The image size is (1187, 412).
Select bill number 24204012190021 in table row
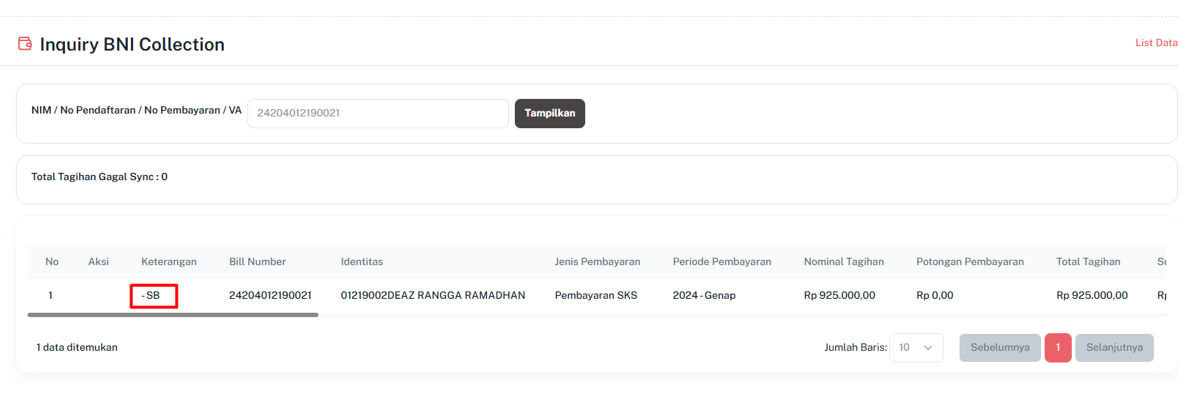click(x=270, y=295)
